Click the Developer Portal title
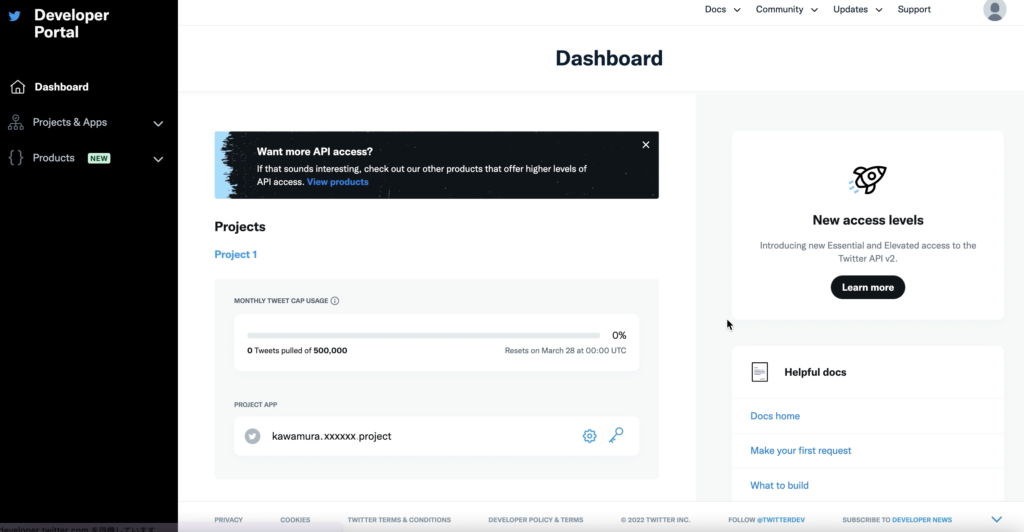The height and width of the screenshot is (532, 1024). point(71,23)
